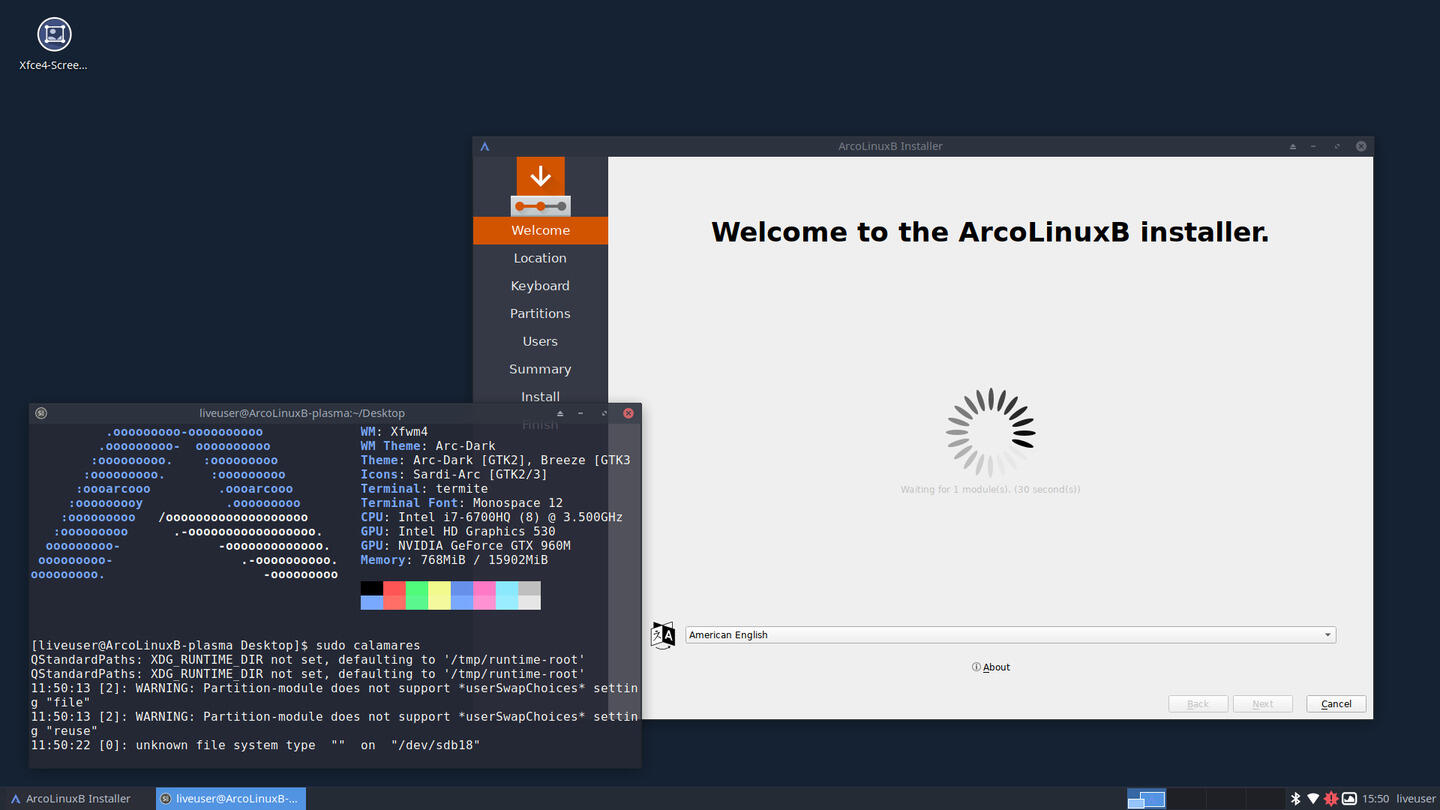Select the Location step in installer sidebar

pos(540,258)
